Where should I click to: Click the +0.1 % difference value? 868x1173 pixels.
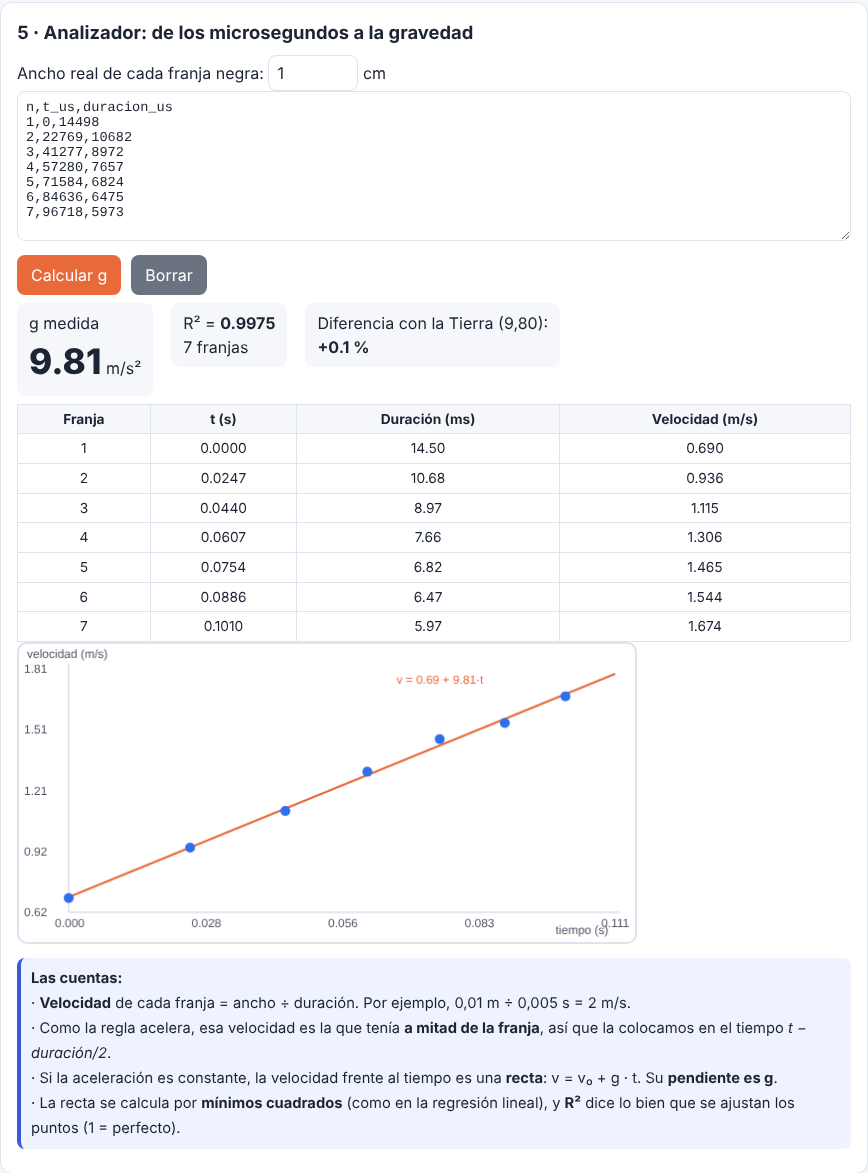point(343,347)
